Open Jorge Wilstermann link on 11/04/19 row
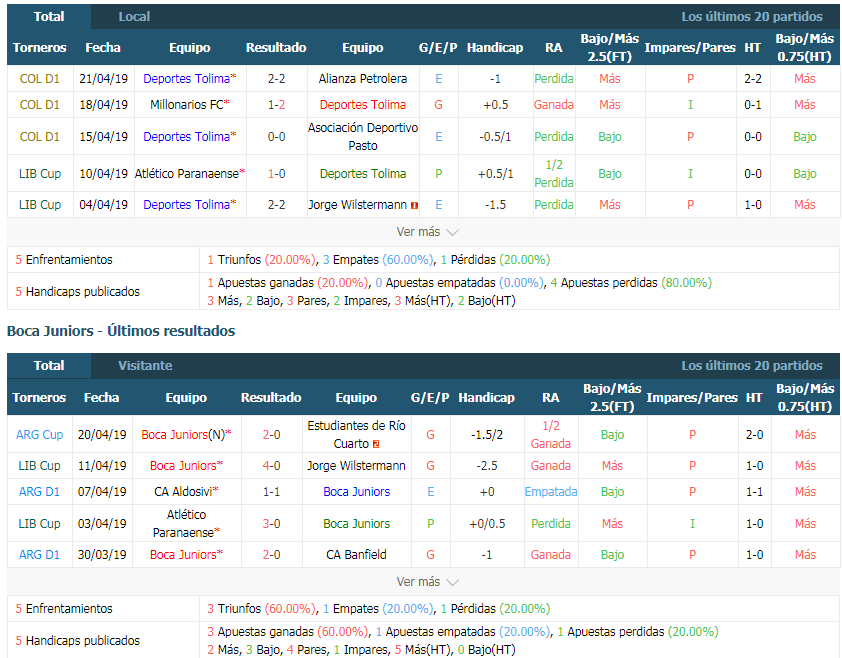Screen dimensions: 842x658 (356, 466)
